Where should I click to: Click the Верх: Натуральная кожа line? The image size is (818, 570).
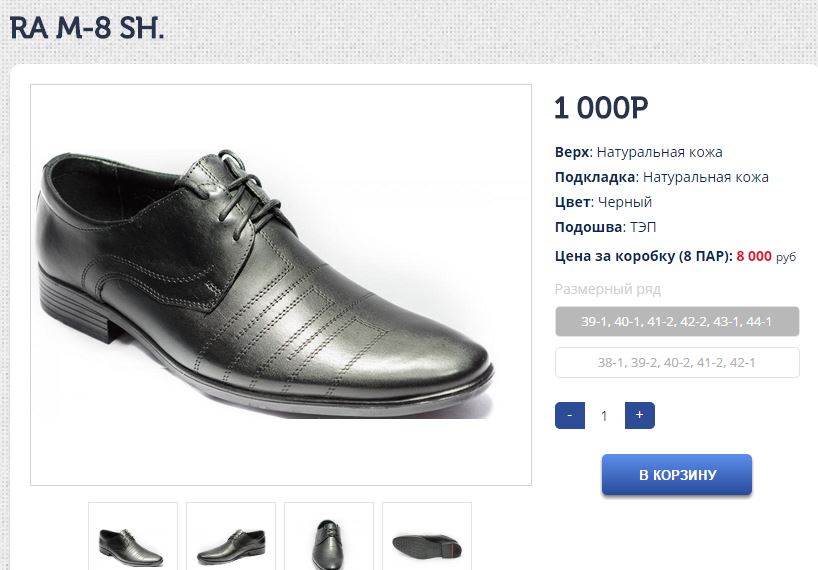(x=638, y=152)
